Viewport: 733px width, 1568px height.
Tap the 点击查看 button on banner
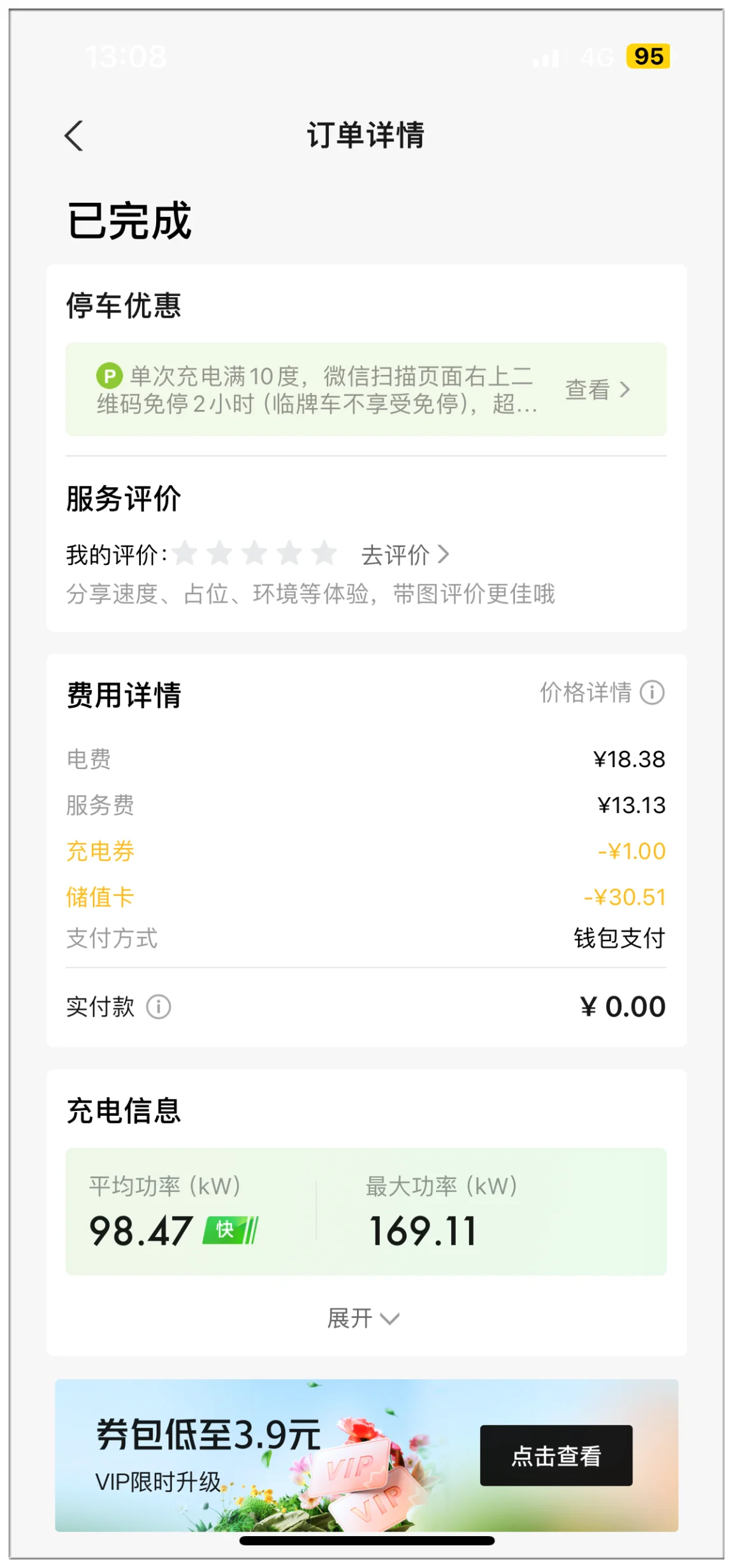pos(556,1456)
